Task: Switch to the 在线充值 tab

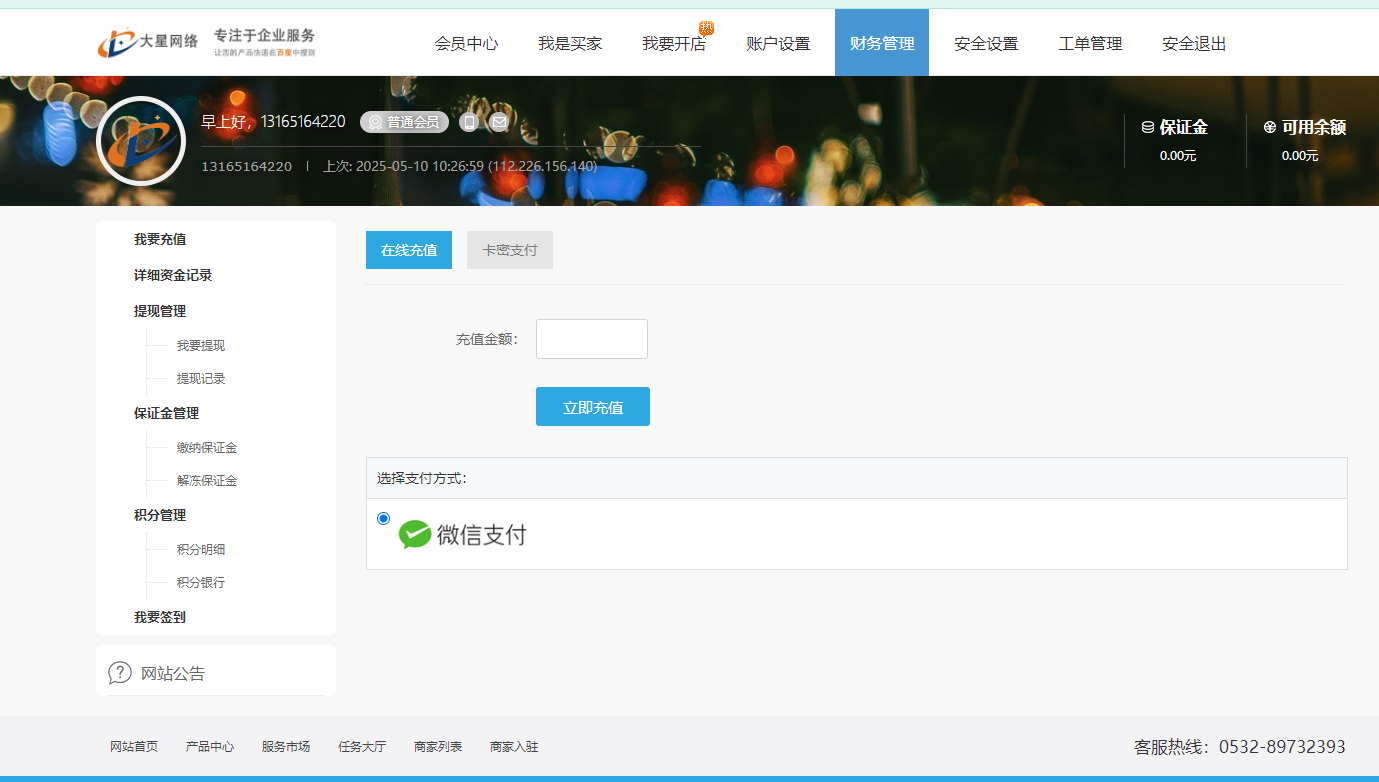Action: [408, 250]
